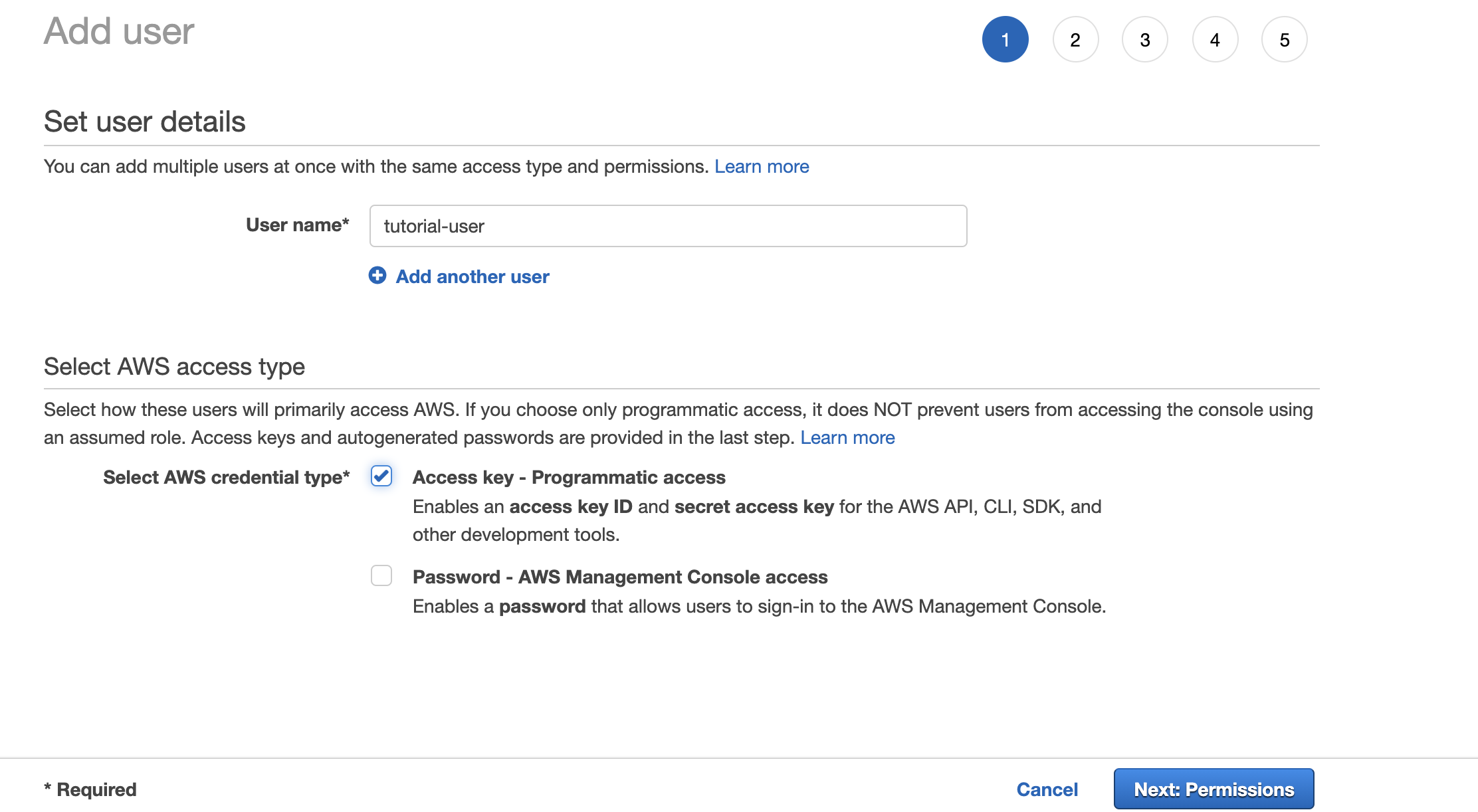Click the step 3 circle icon

(1143, 40)
